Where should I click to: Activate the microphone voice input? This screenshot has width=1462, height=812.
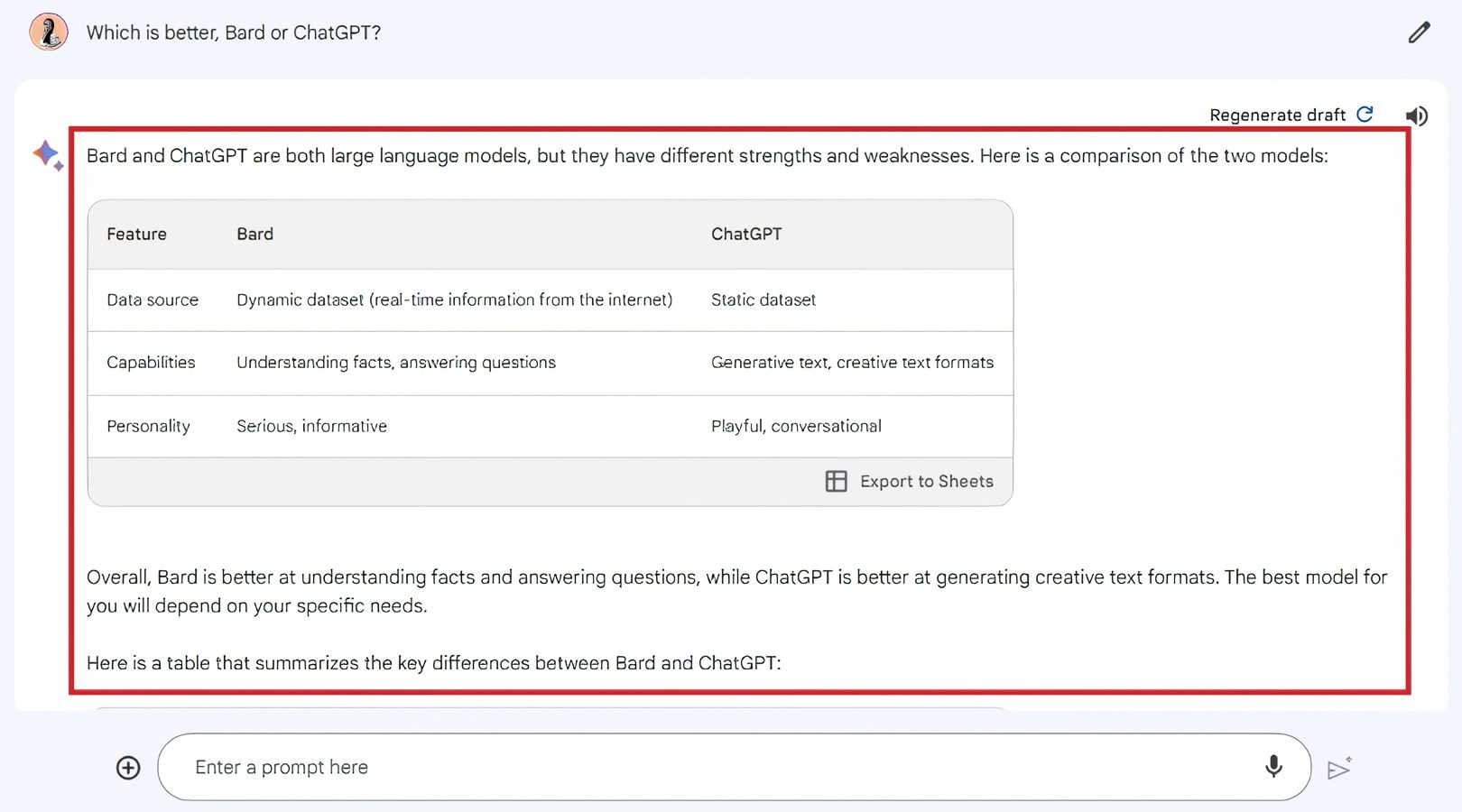(1273, 766)
